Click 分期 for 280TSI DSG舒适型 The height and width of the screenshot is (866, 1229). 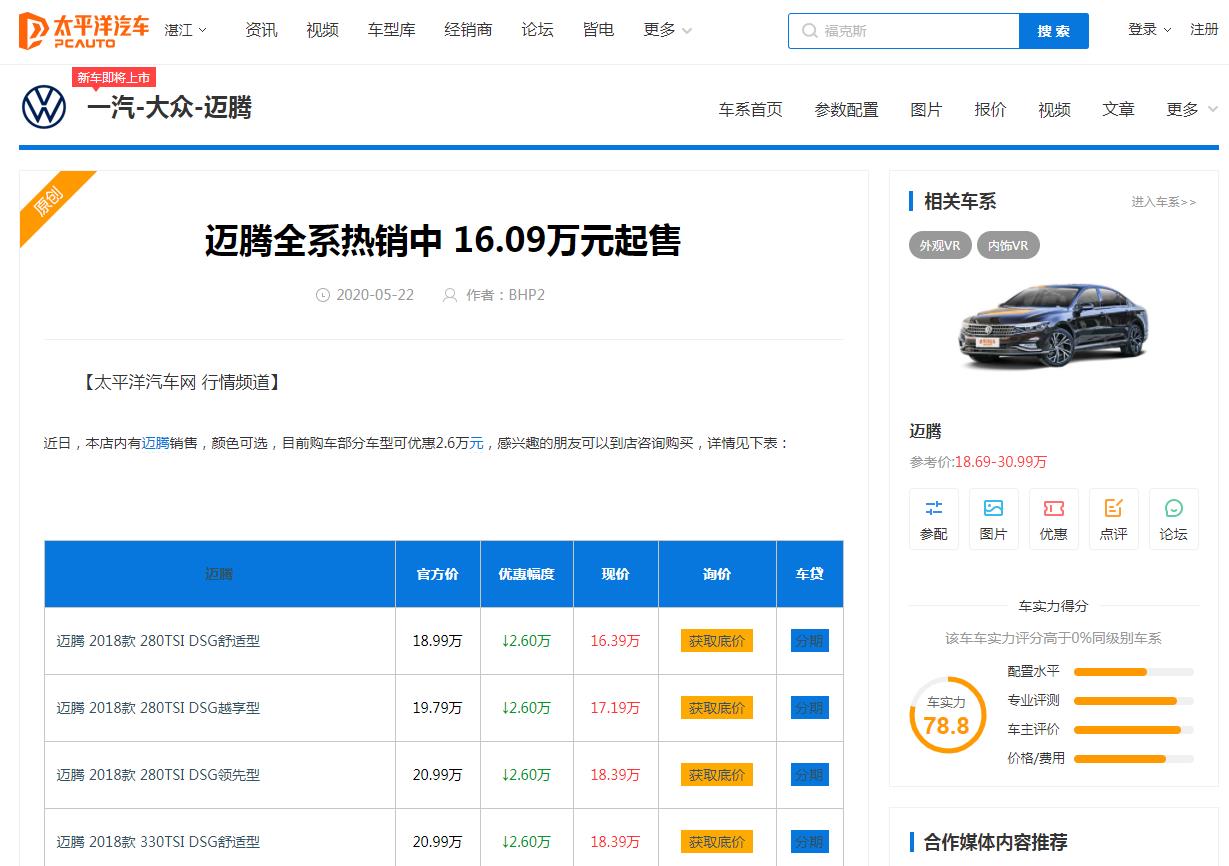point(810,641)
